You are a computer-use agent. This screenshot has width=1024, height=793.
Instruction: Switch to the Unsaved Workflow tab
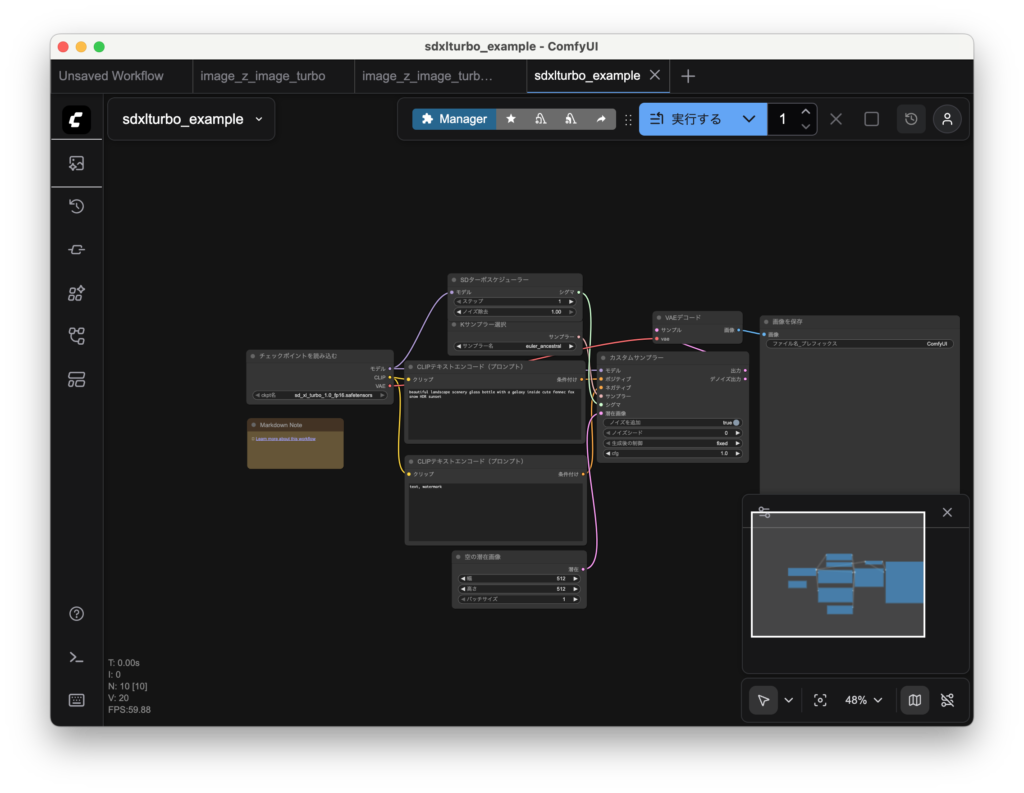111,76
